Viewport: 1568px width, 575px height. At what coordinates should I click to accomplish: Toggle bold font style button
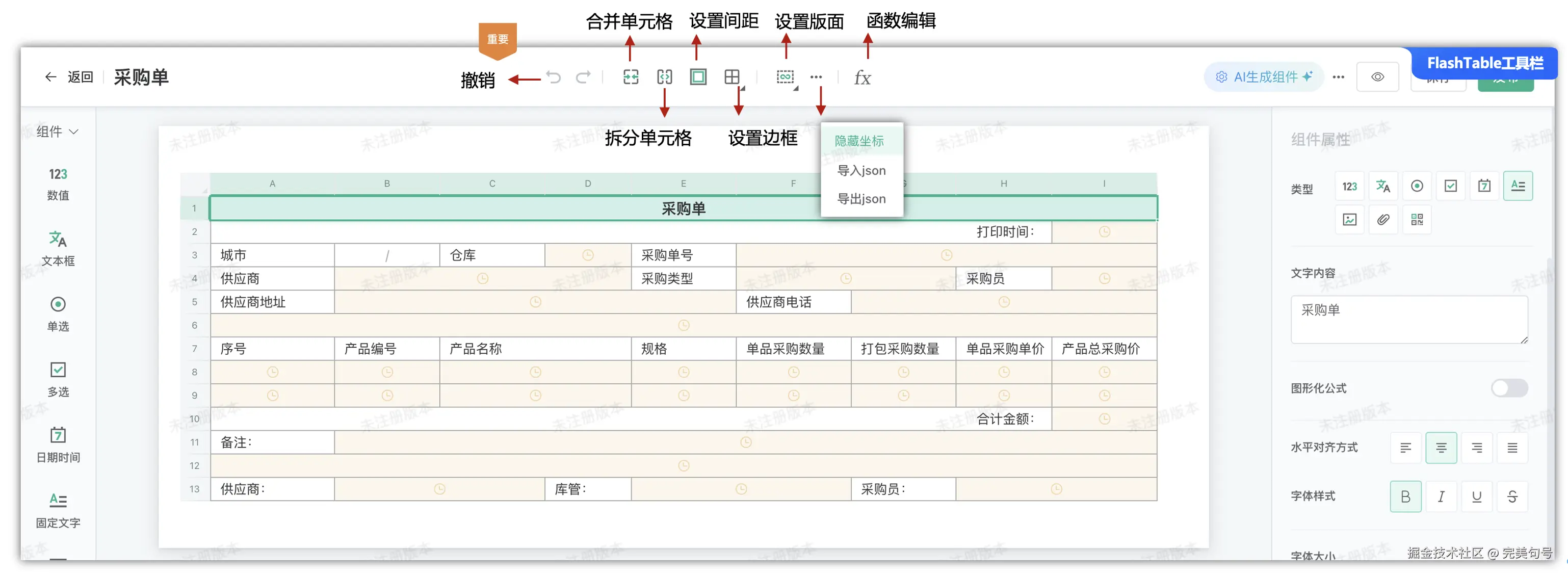(1405, 496)
